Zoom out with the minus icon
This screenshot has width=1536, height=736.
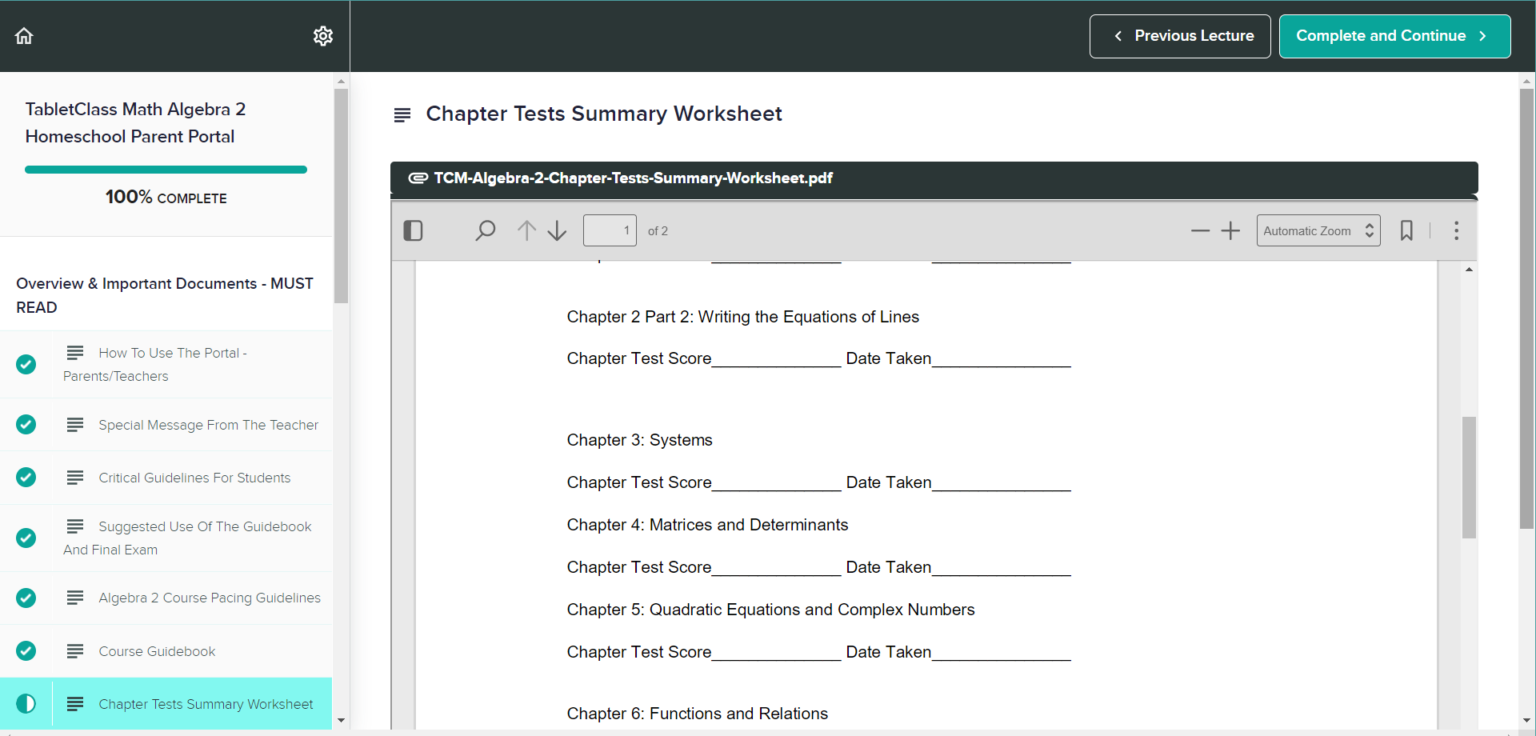pos(1200,231)
